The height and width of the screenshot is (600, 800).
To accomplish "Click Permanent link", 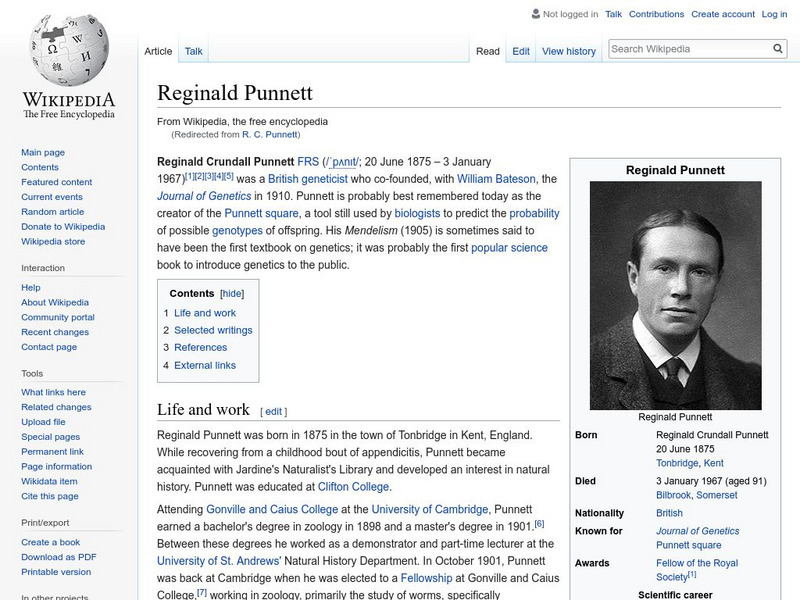I will [x=52, y=452].
